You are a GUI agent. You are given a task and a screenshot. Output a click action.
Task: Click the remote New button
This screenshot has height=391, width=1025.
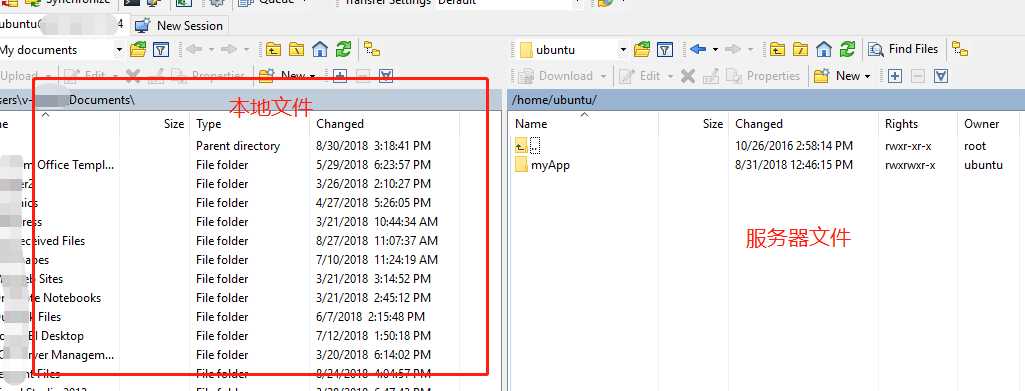[x=837, y=76]
